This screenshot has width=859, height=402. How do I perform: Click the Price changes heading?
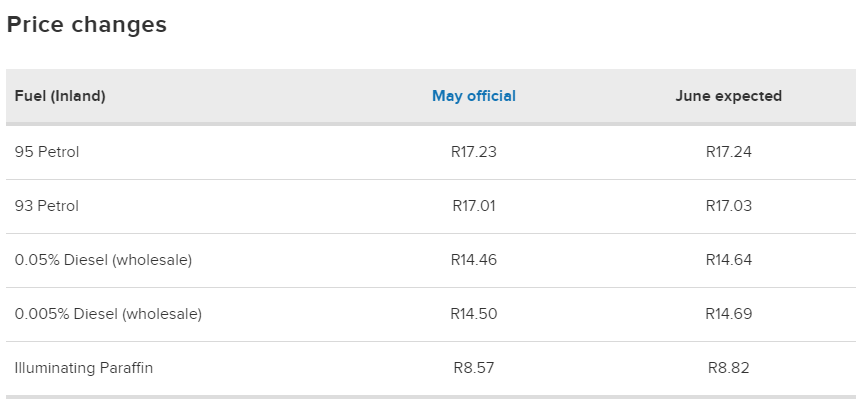(87, 25)
